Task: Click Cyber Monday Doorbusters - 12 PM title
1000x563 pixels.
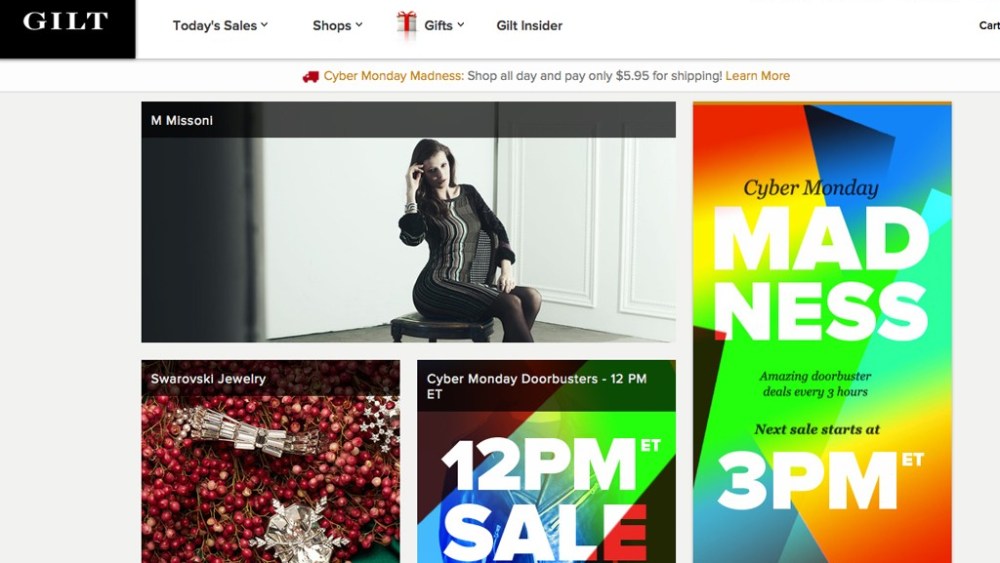Action: pyautogui.click(x=536, y=386)
